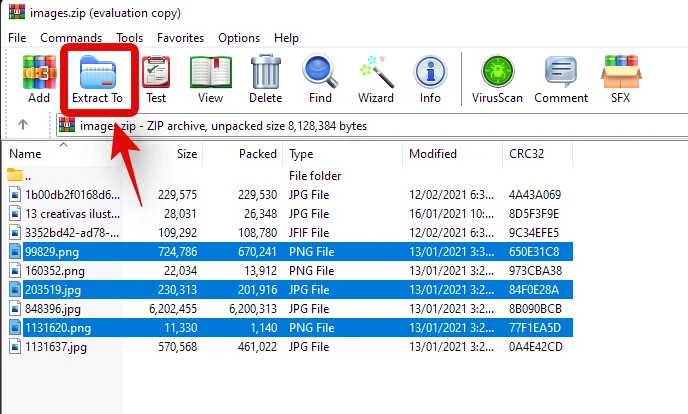This screenshot has height=414, width=688.
Task: Open the View book icon
Action: [210, 79]
